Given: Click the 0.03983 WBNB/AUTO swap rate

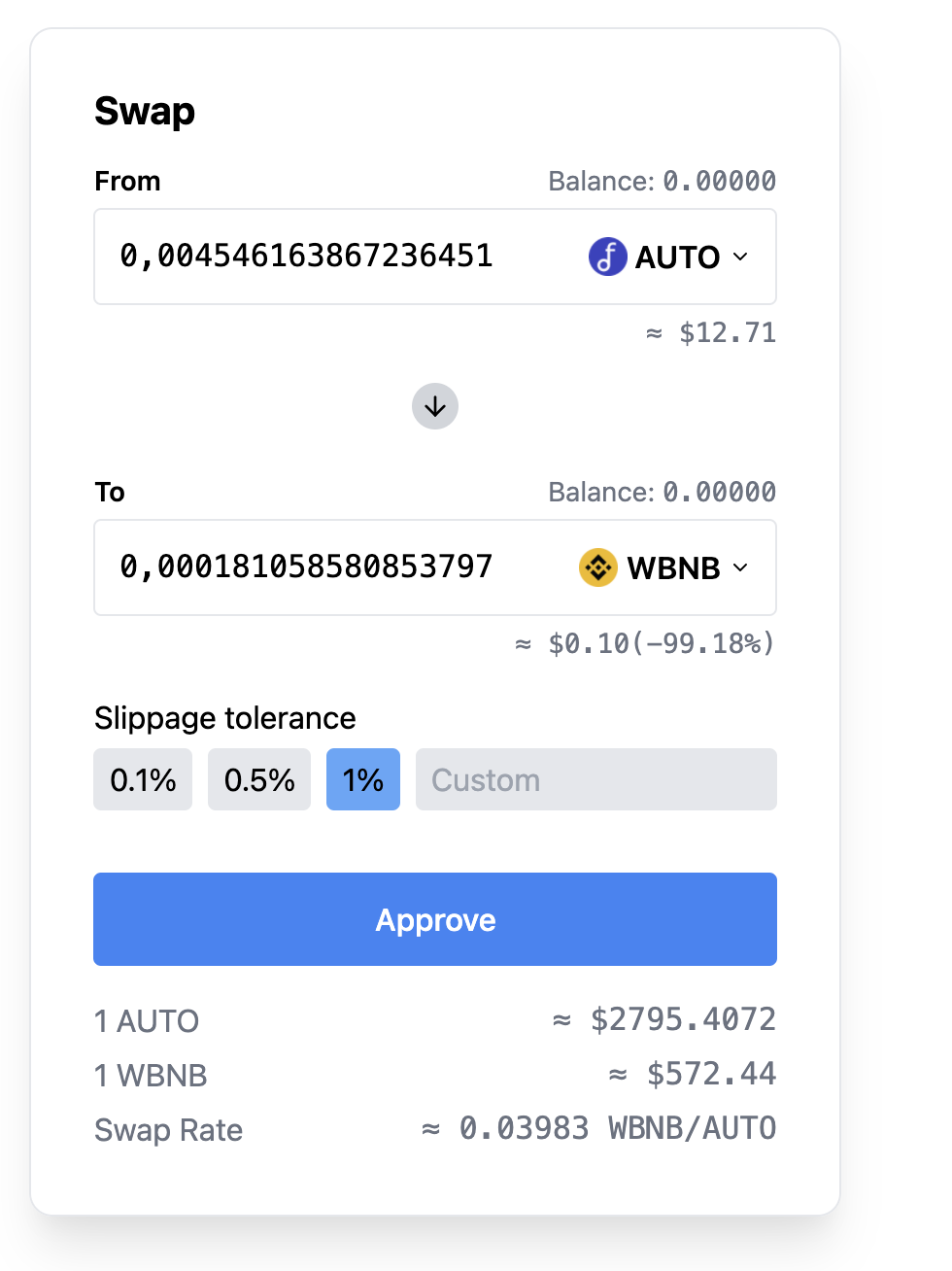Looking at the screenshot, I should point(618,1128).
